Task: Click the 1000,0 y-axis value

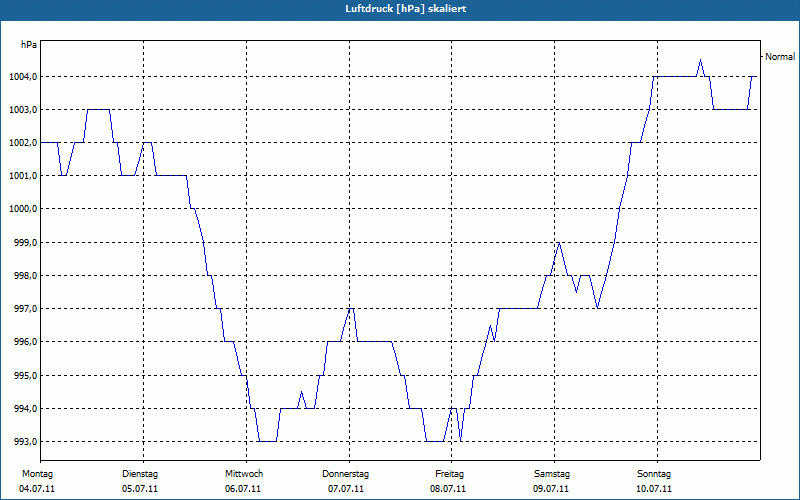Action: [22, 209]
